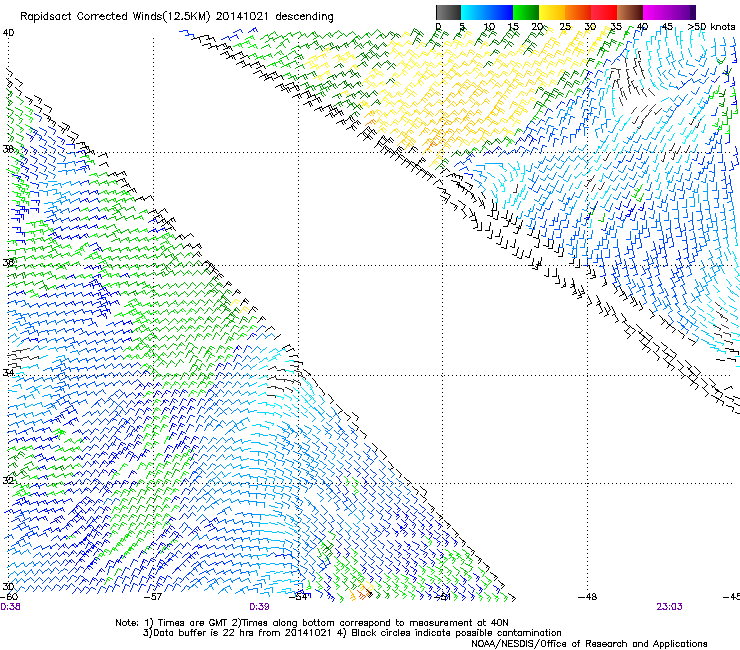Click the word 'descending' in the title
The image size is (740, 650).
(x=304, y=17)
